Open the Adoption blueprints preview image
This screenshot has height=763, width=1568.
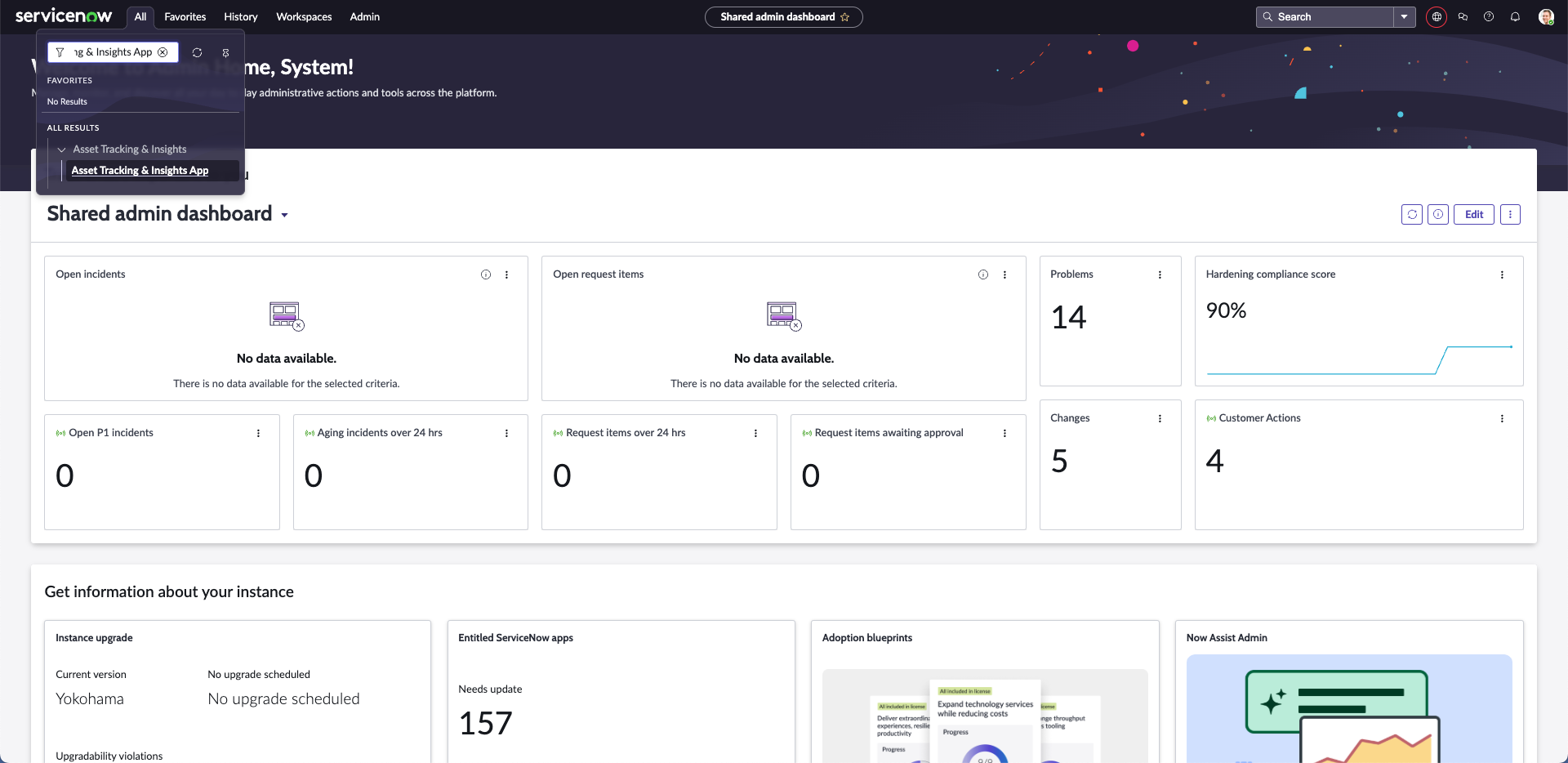pos(985,716)
